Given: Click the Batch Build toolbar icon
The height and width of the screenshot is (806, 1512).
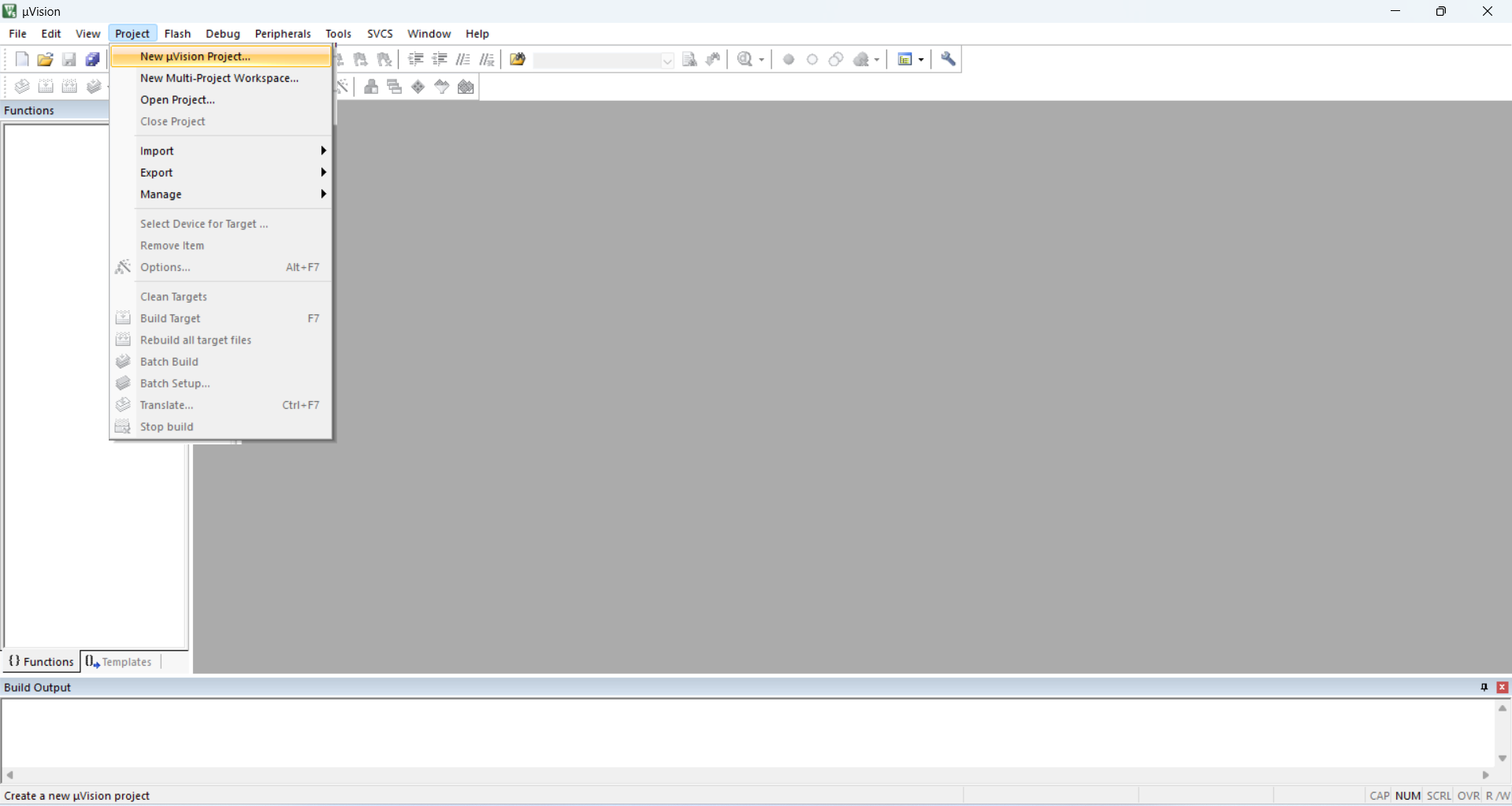Looking at the screenshot, I should 94,87.
